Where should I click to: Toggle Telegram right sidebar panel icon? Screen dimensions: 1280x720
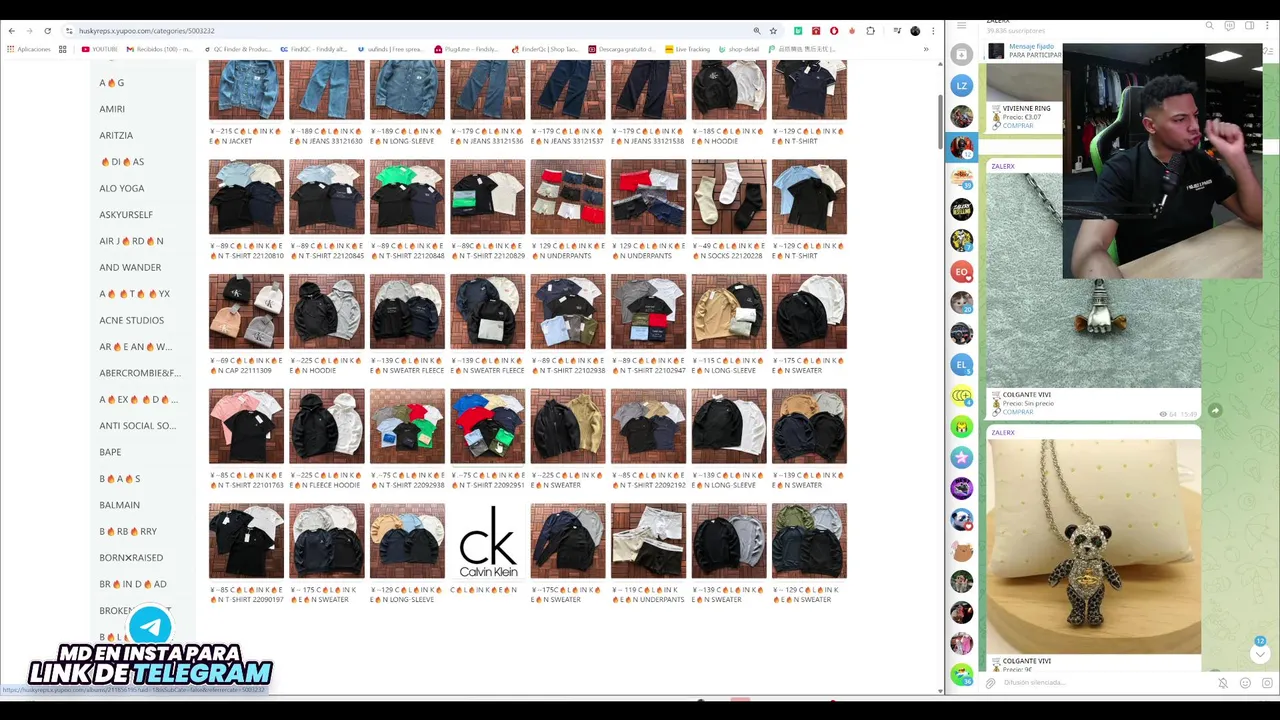tap(1249, 26)
